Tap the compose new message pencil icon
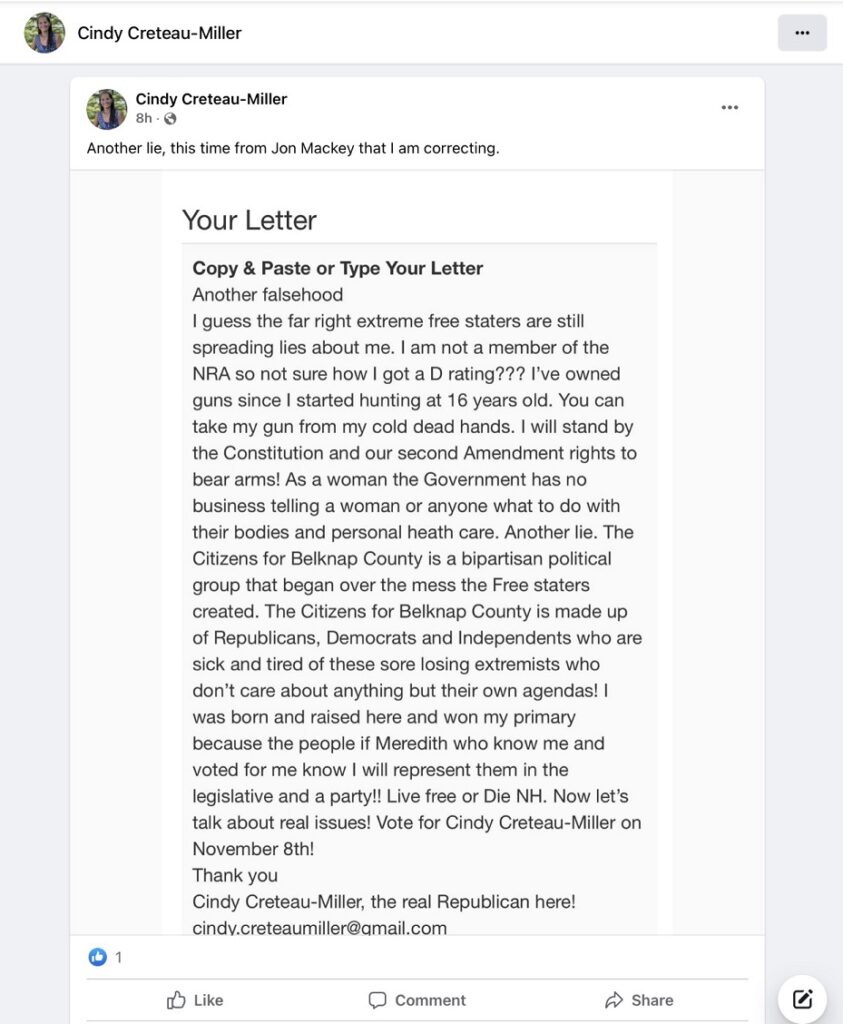 pos(802,999)
